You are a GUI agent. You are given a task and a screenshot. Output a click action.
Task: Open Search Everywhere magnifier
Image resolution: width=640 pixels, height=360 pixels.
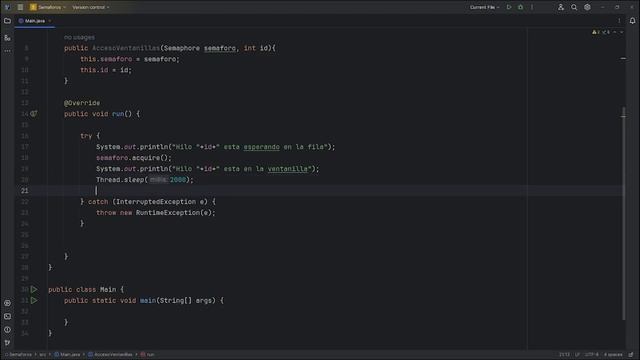(574, 7)
